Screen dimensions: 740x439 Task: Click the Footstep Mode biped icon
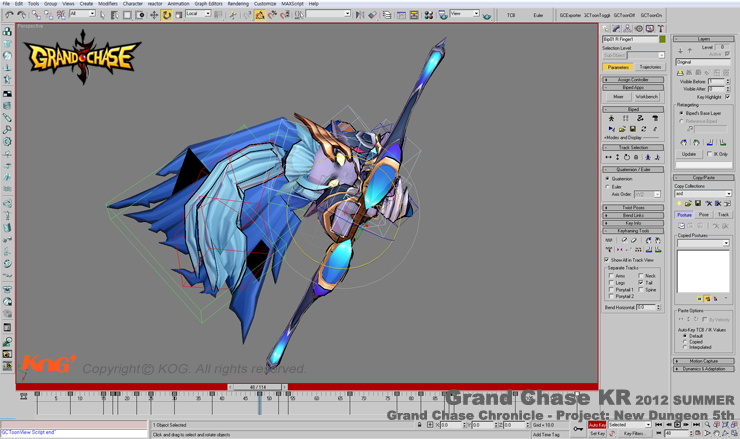point(626,118)
